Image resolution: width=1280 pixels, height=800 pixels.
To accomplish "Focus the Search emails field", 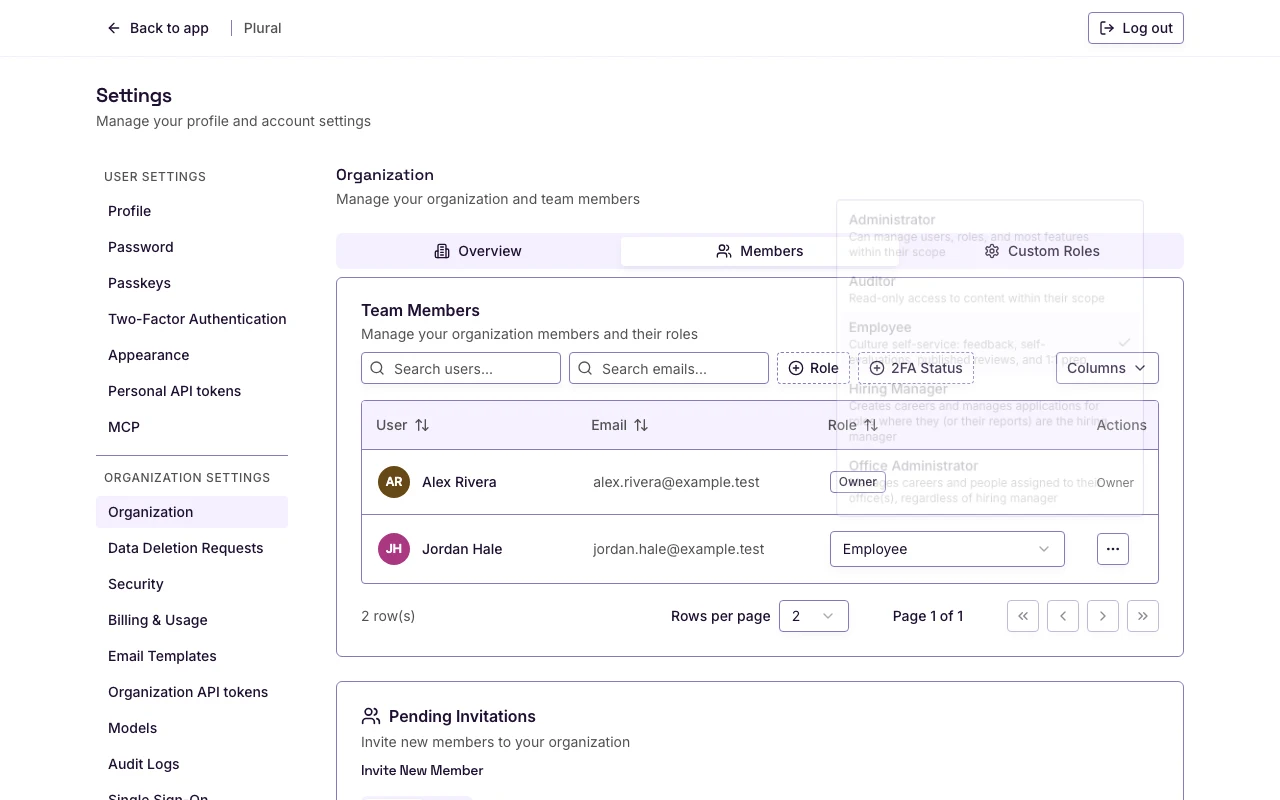I will pyautogui.click(x=669, y=368).
